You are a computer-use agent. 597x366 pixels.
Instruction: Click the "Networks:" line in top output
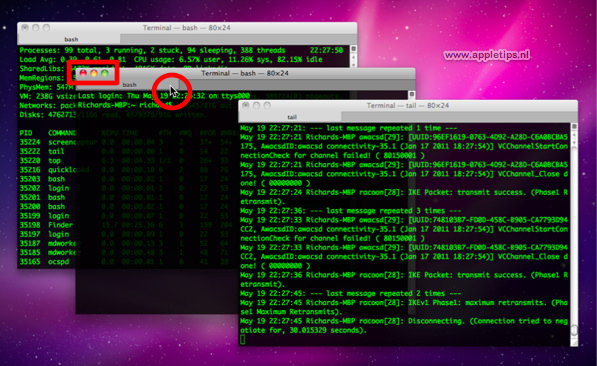click(x=48, y=105)
